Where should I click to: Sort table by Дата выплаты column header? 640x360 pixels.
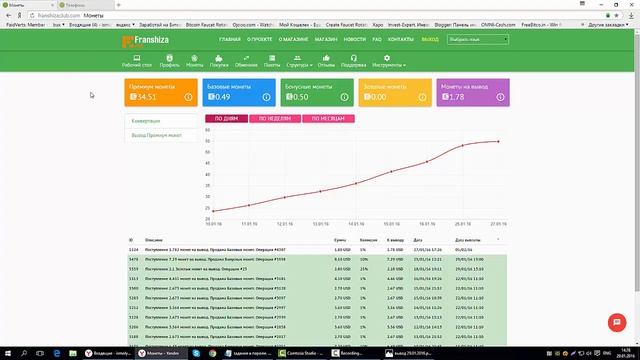pos(468,240)
